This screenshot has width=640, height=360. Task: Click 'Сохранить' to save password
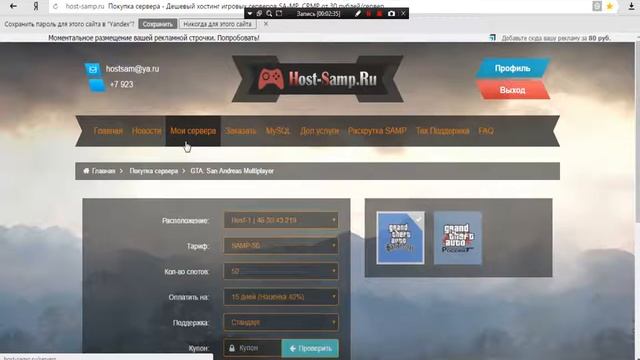pyautogui.click(x=158, y=24)
